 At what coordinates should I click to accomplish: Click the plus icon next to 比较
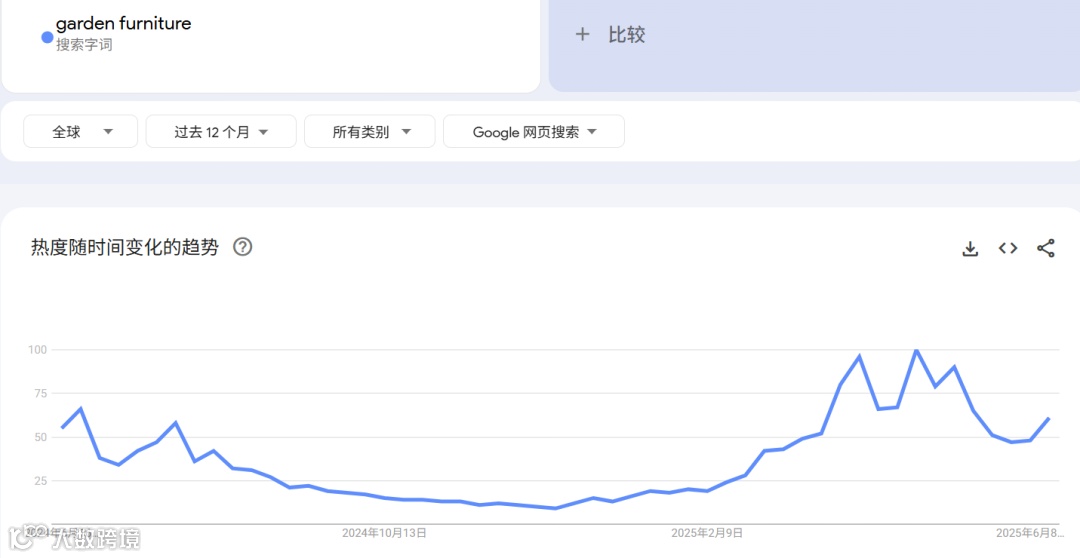tap(582, 34)
